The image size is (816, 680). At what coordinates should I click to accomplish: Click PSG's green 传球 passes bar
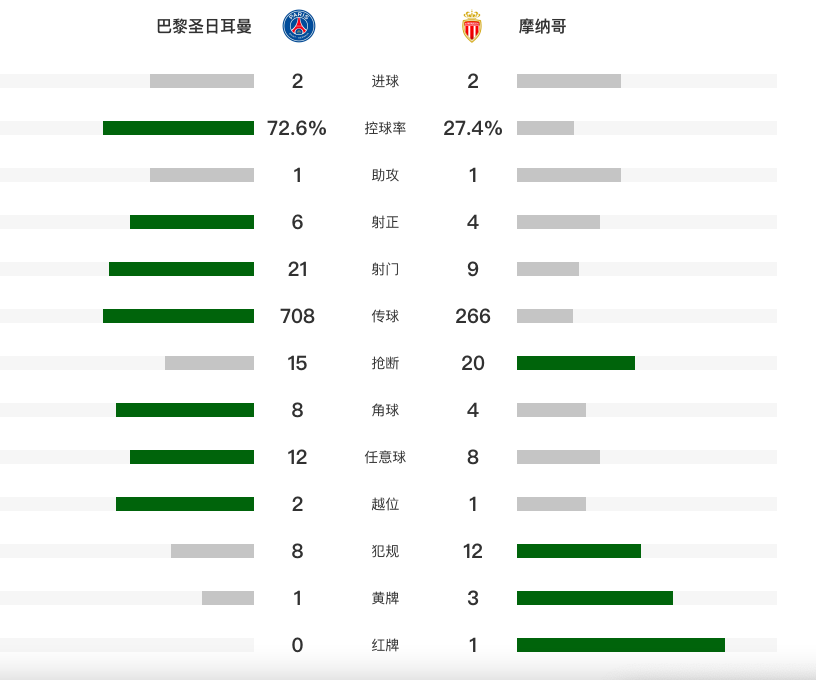[178, 316]
